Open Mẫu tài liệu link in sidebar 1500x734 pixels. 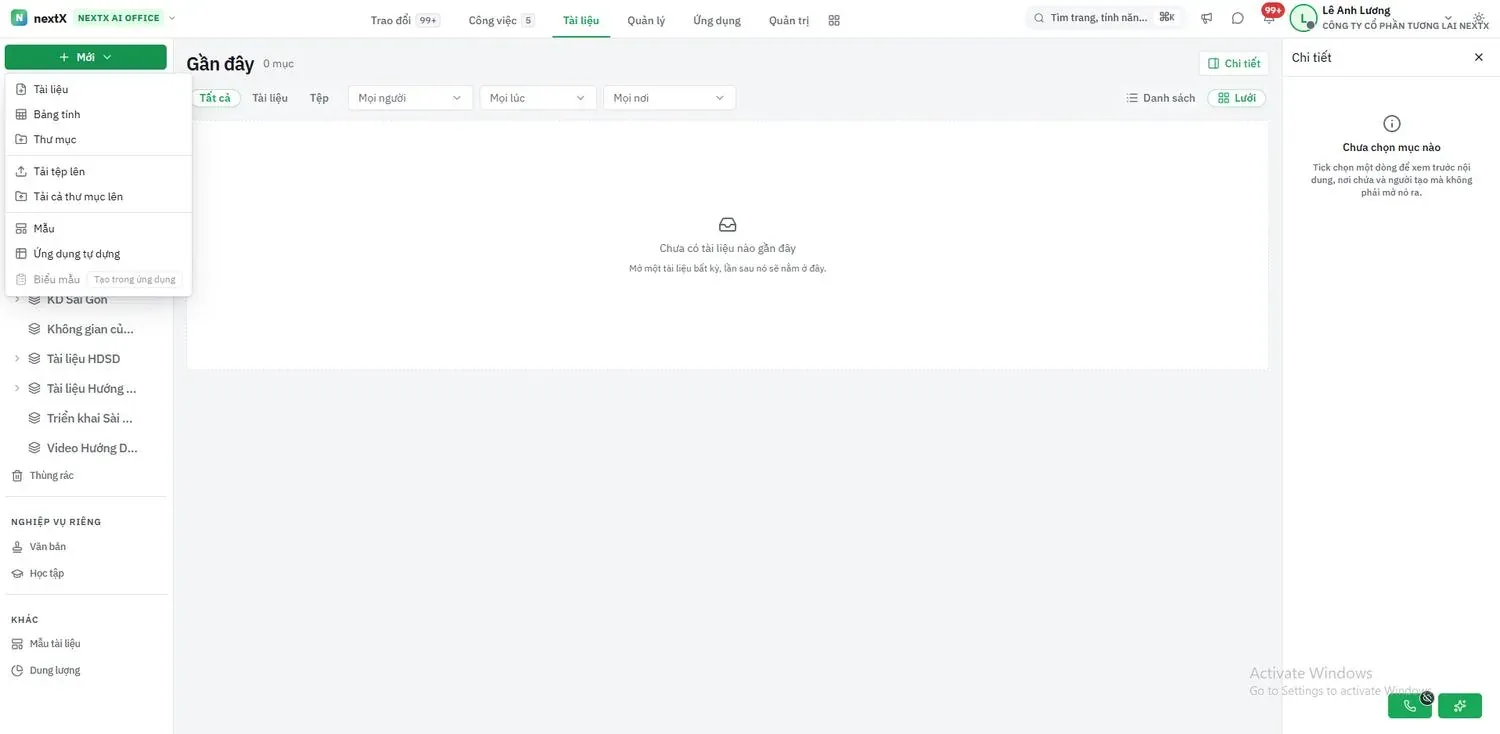pos(46,644)
